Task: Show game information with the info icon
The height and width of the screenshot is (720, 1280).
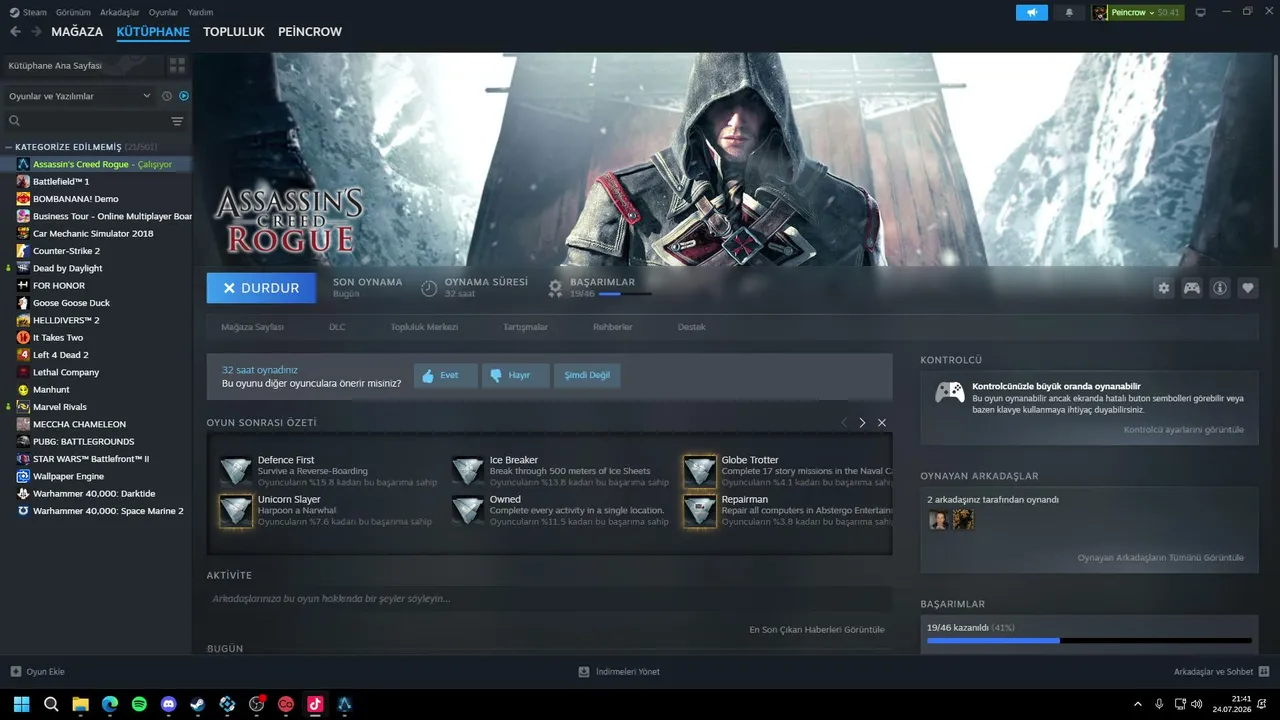Action: 1220,288
